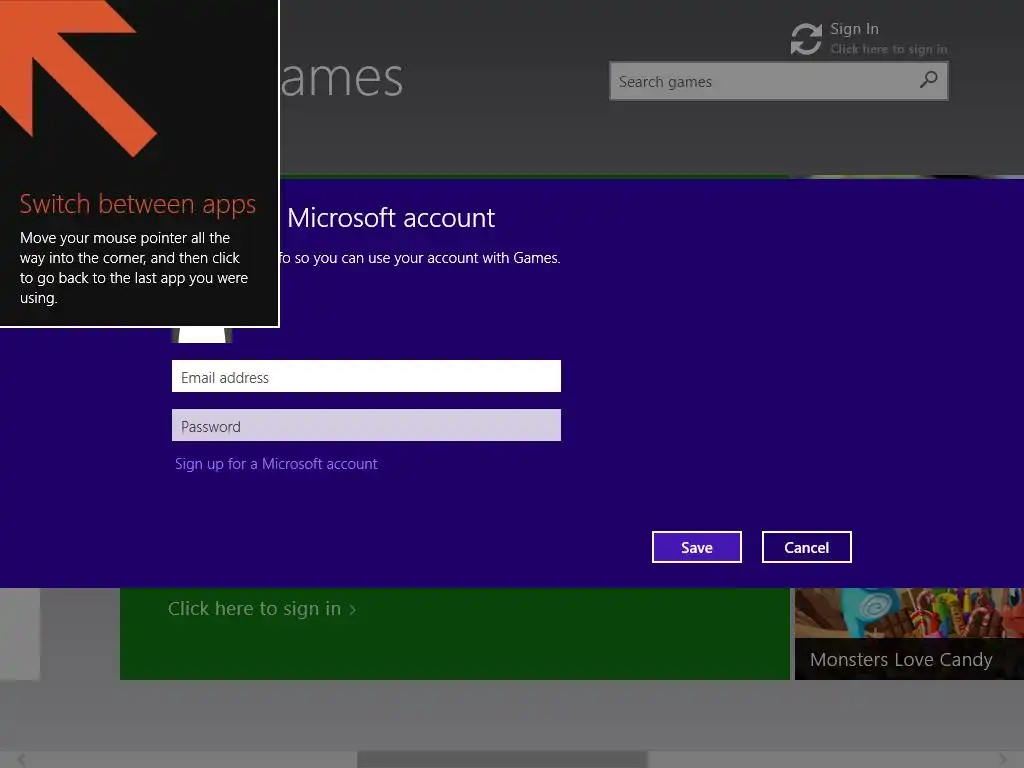Click the magnifier search icon
1024x768 pixels.
tap(928, 80)
